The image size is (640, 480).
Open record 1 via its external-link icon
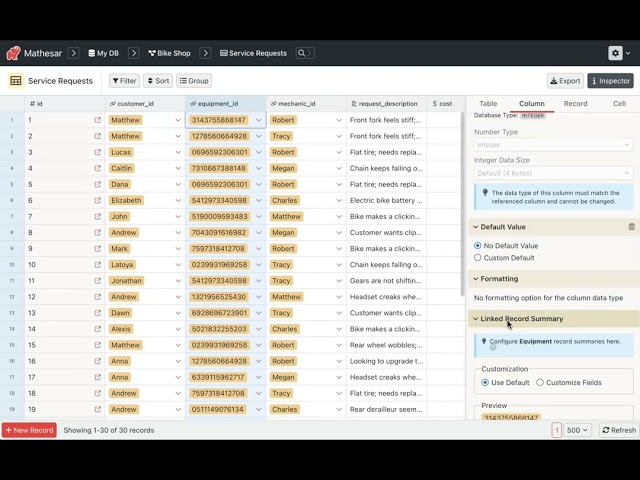tap(97, 120)
